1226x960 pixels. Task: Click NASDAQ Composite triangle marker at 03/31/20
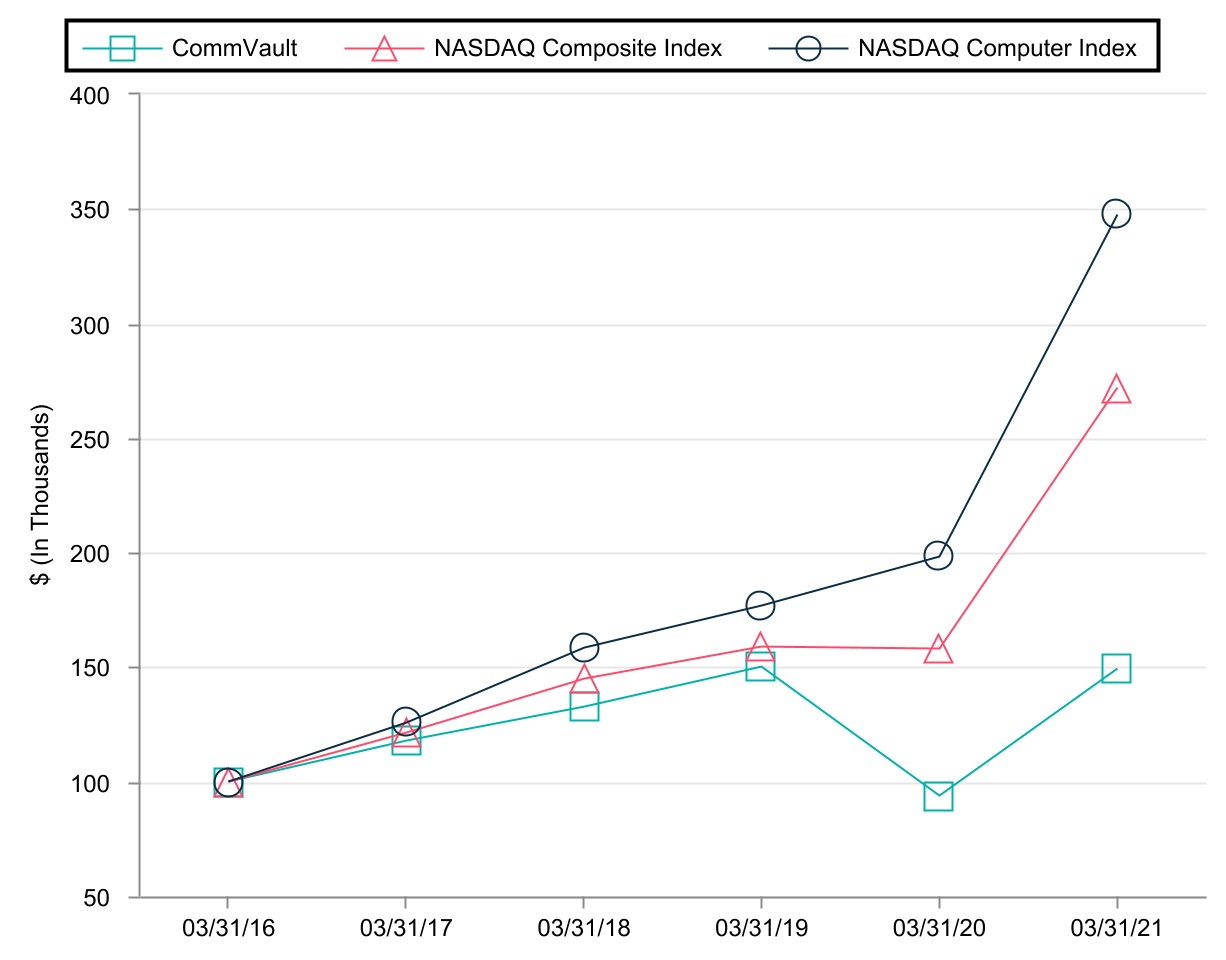pos(938,650)
